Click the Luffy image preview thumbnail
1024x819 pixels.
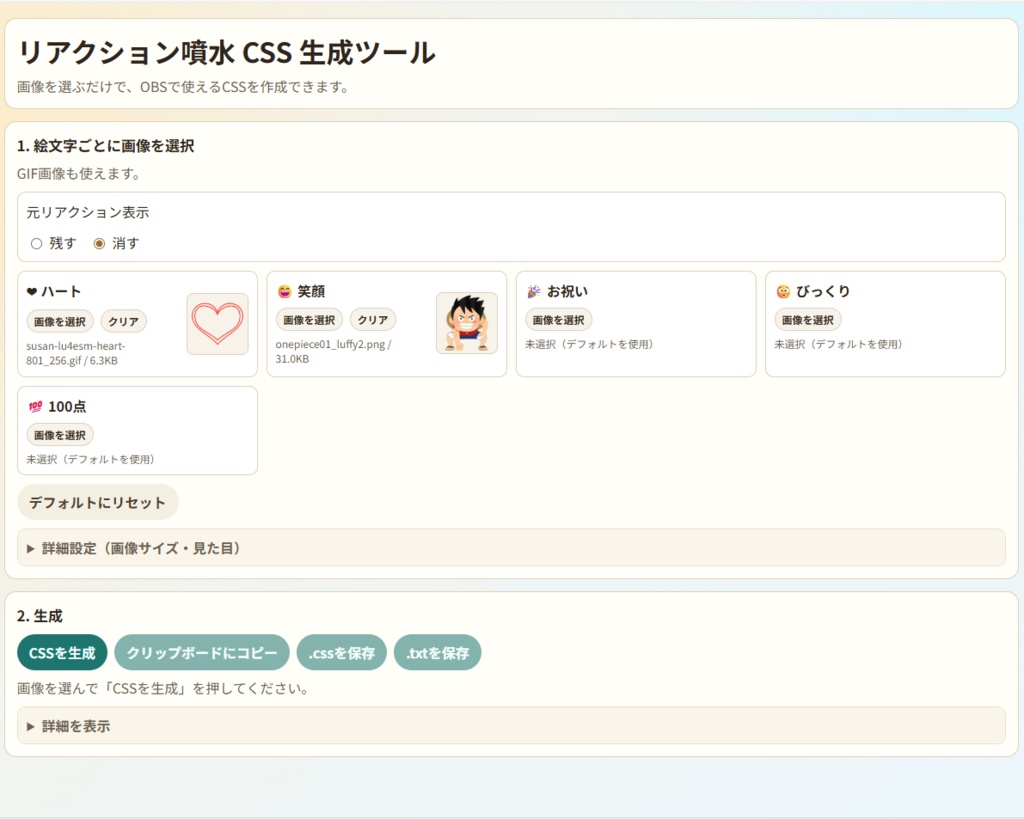(467, 323)
